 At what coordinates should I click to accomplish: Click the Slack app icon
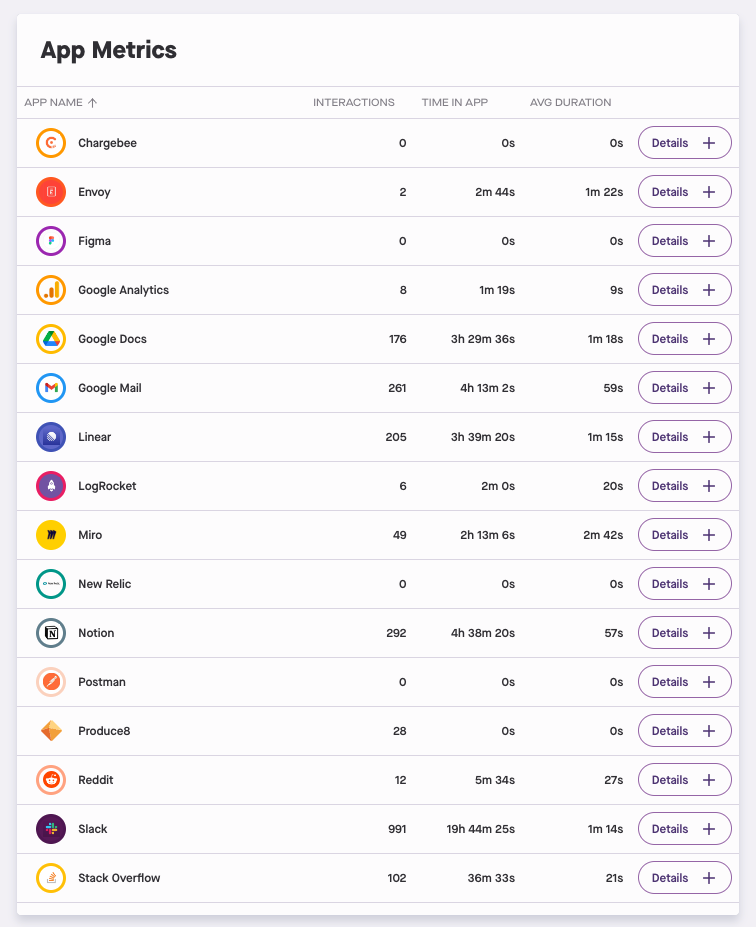click(x=51, y=829)
